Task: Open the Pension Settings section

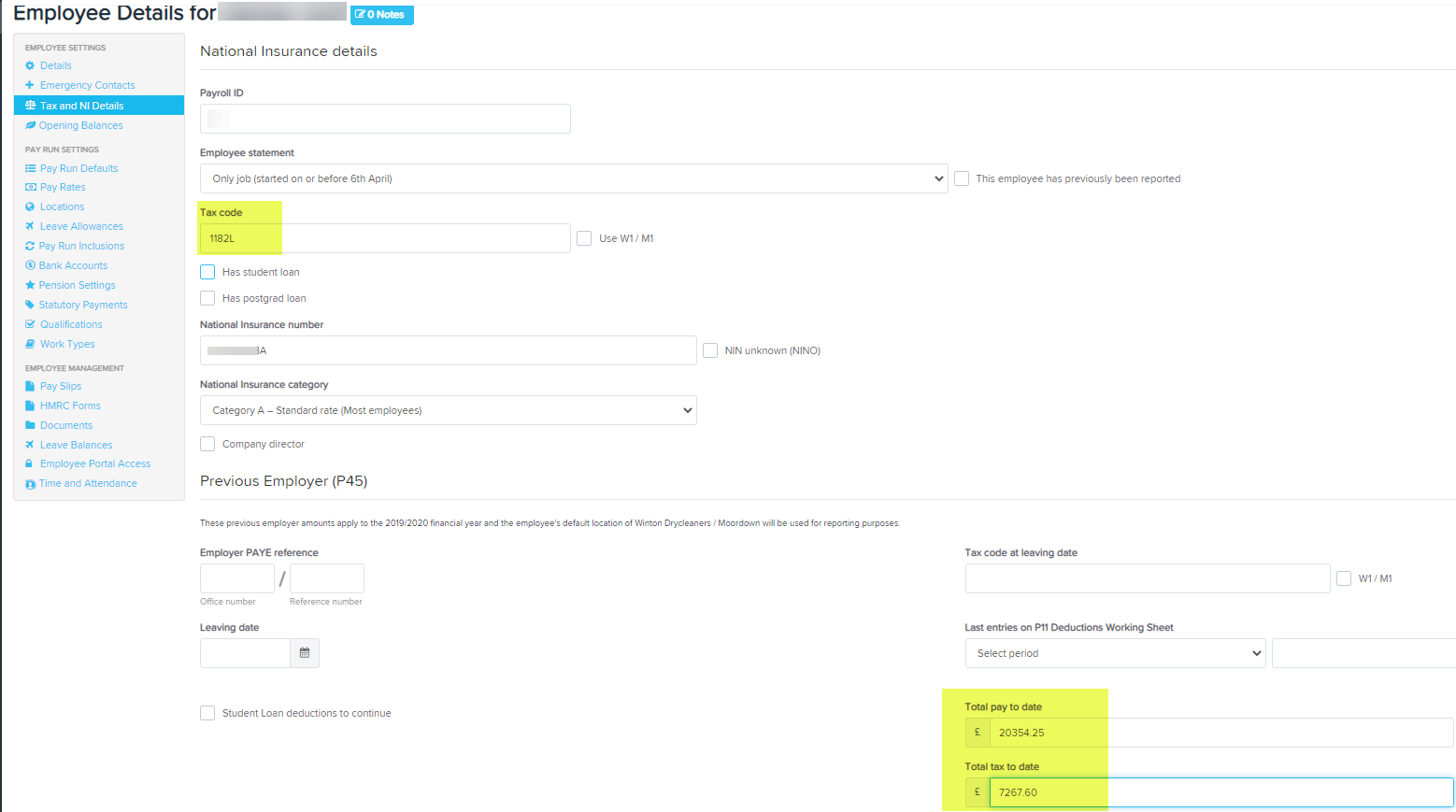Action: (x=73, y=284)
